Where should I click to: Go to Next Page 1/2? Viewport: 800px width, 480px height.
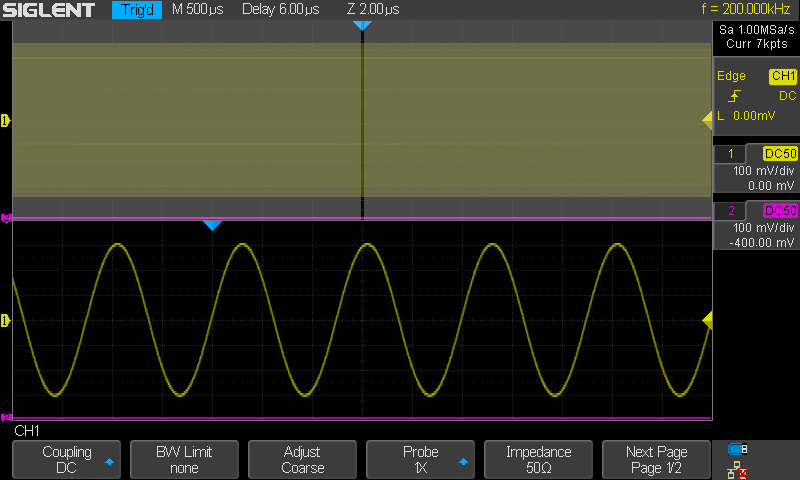tap(656, 460)
